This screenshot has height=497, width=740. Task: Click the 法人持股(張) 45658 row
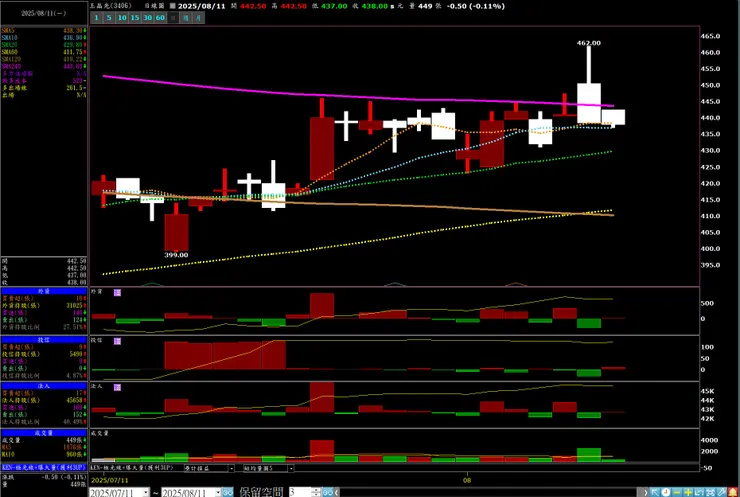[x=44, y=400]
